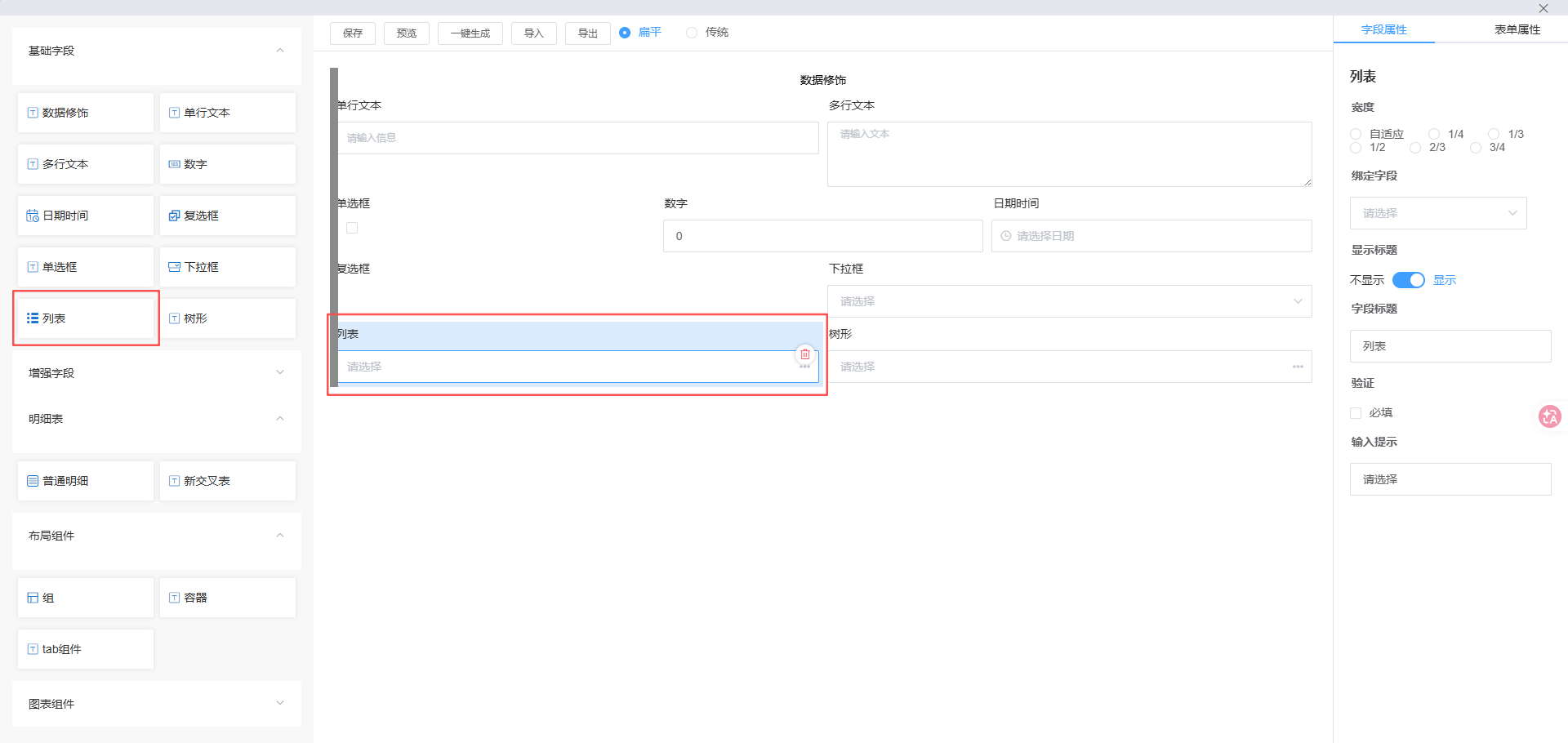The height and width of the screenshot is (743, 1568).
Task: Click the 导出 button
Action: click(588, 33)
